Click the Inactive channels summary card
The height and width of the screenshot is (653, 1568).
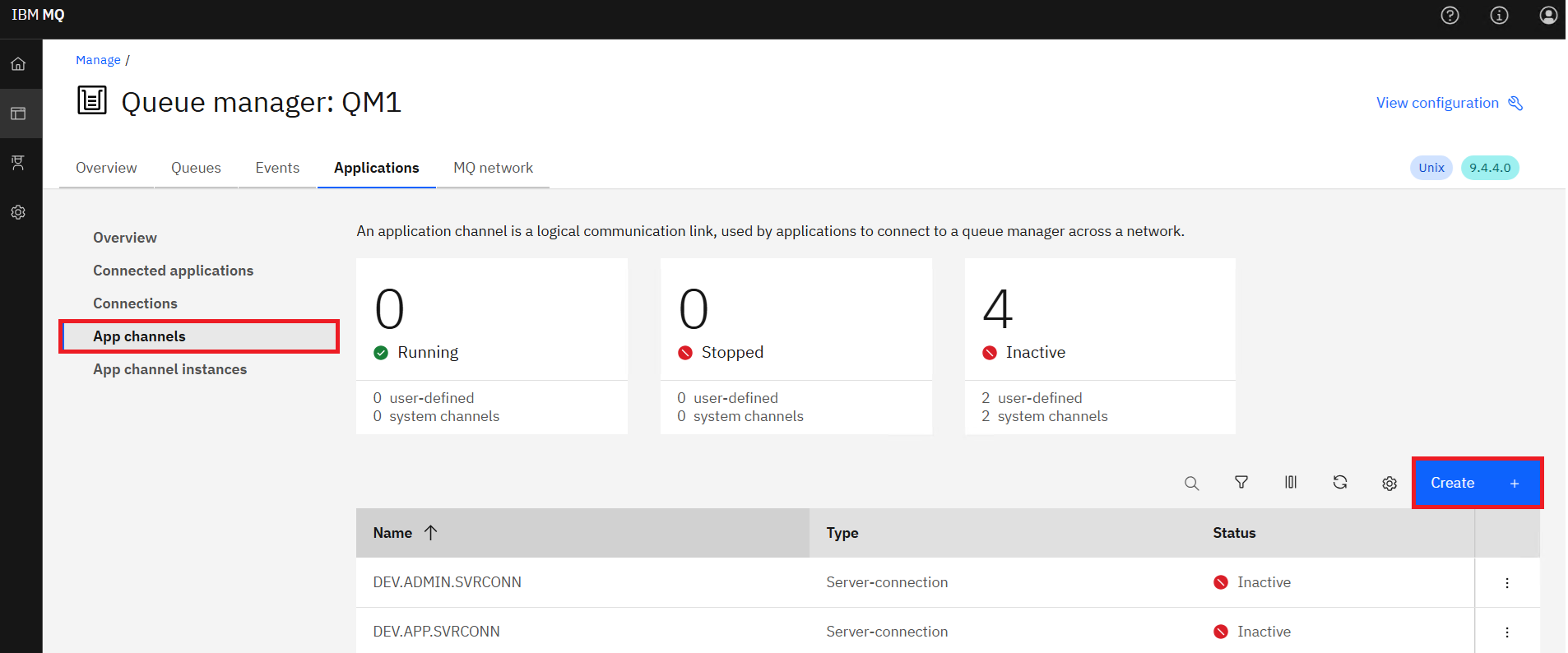point(1100,346)
